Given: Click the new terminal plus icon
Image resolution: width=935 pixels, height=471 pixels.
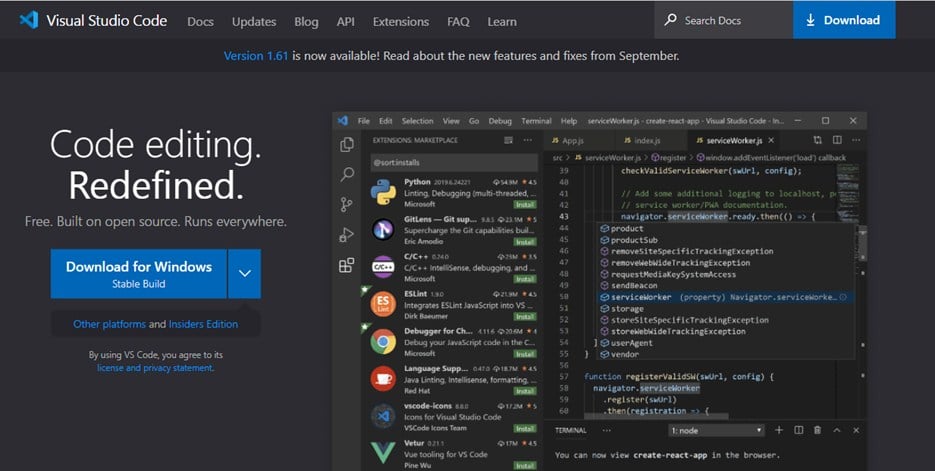Looking at the screenshot, I should click(779, 430).
